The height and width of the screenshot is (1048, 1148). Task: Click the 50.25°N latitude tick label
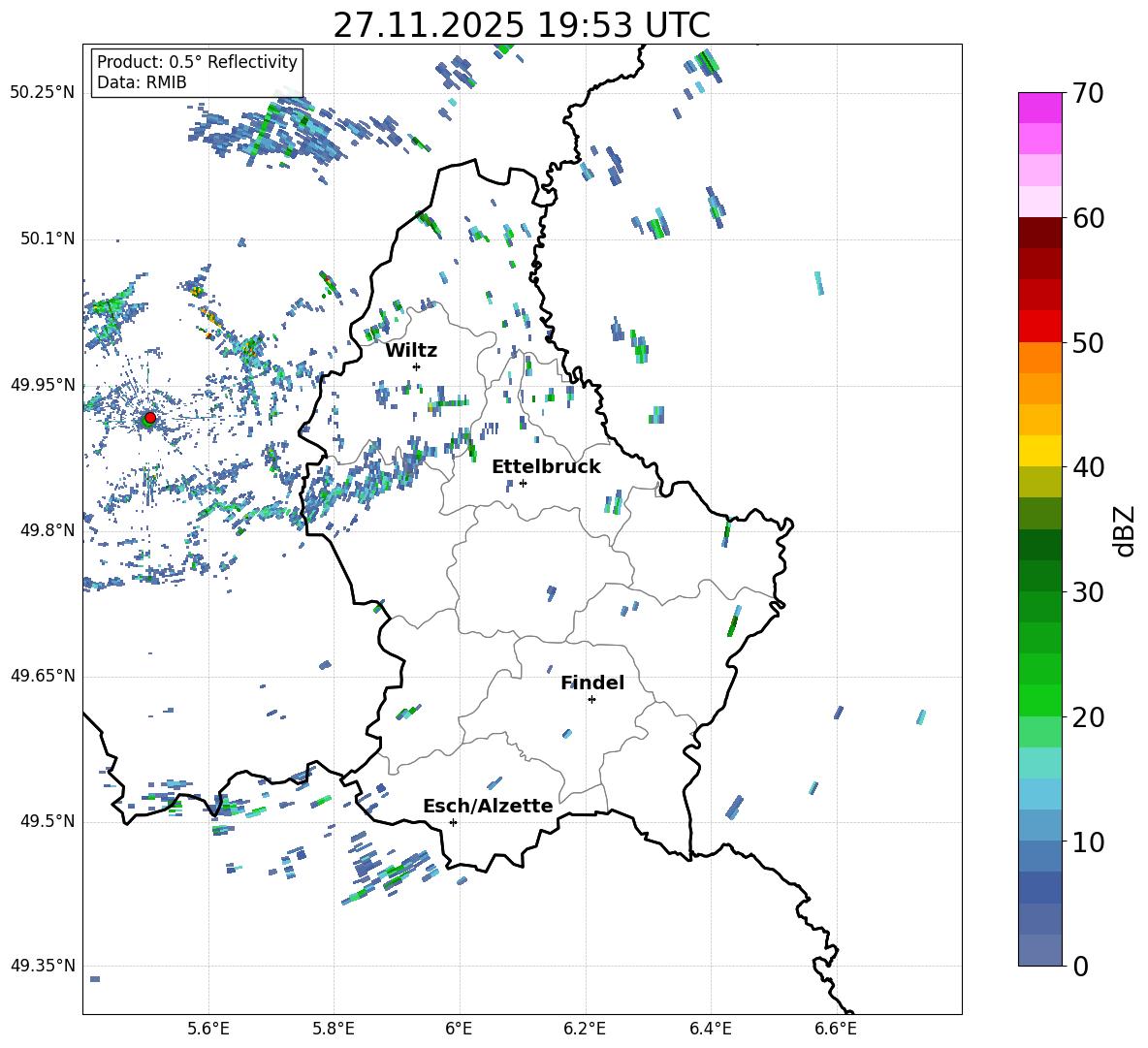tap(43, 93)
